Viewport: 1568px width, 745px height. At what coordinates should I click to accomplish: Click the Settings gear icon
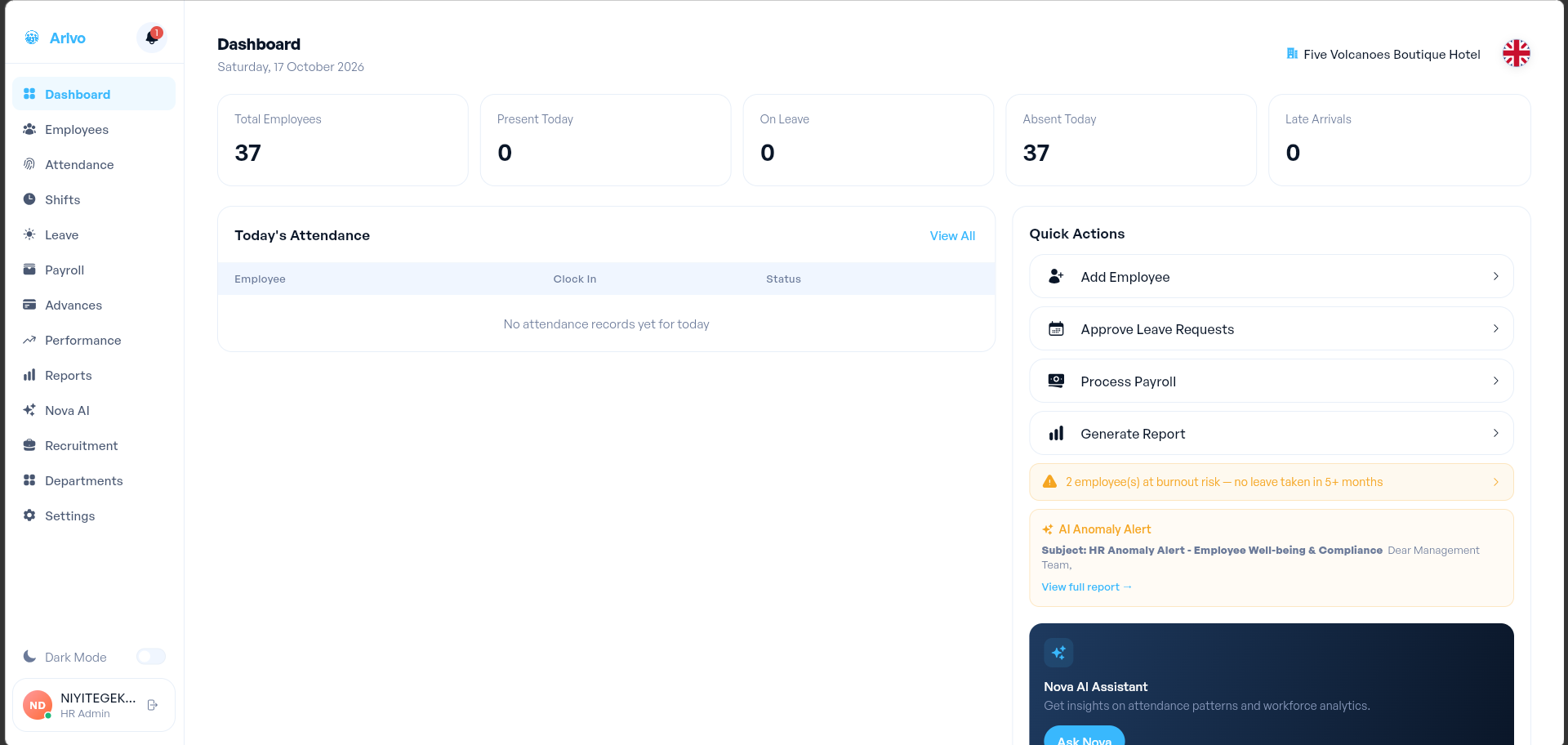[29, 515]
